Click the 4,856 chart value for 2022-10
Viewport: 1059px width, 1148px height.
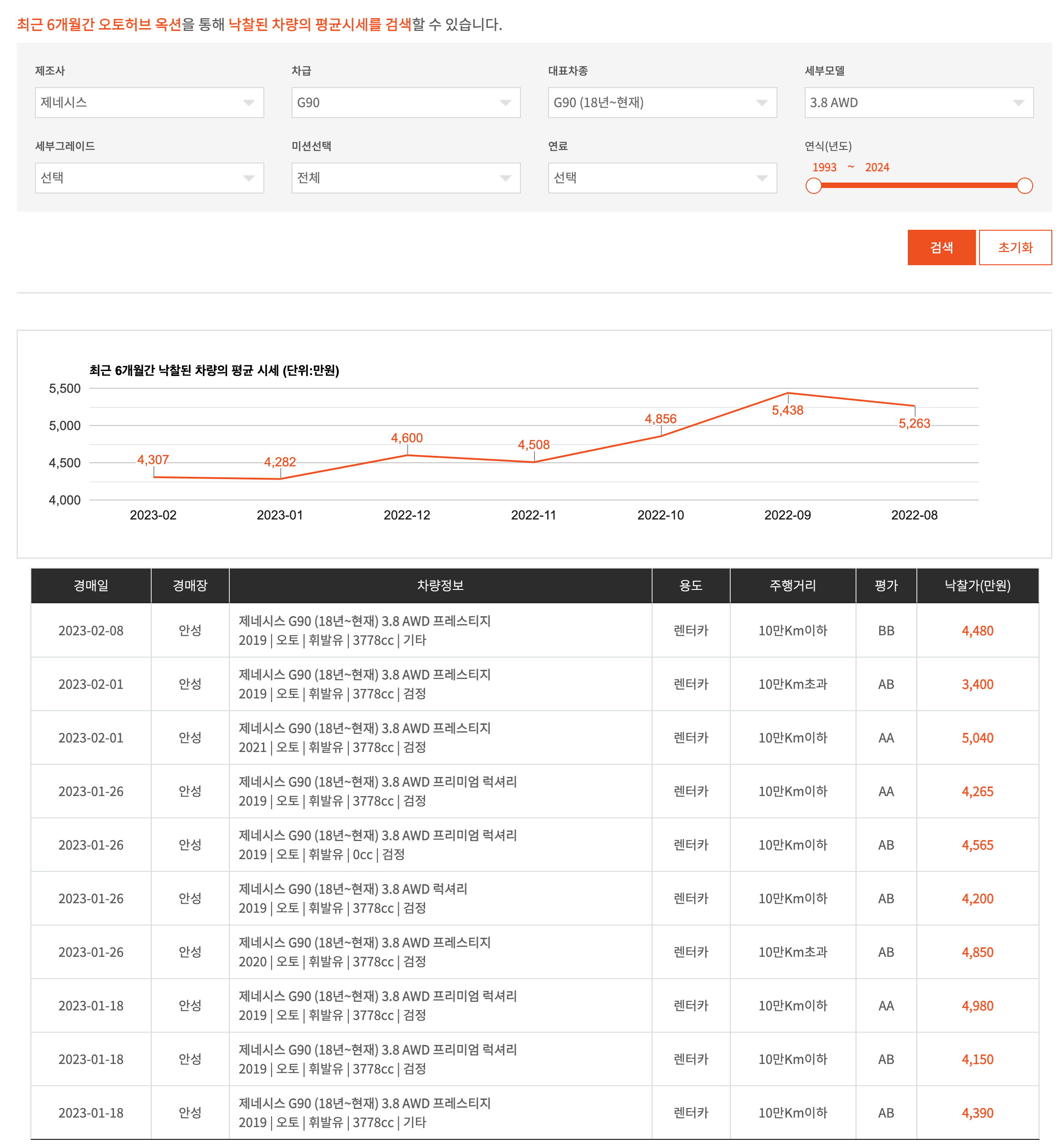[x=661, y=419]
